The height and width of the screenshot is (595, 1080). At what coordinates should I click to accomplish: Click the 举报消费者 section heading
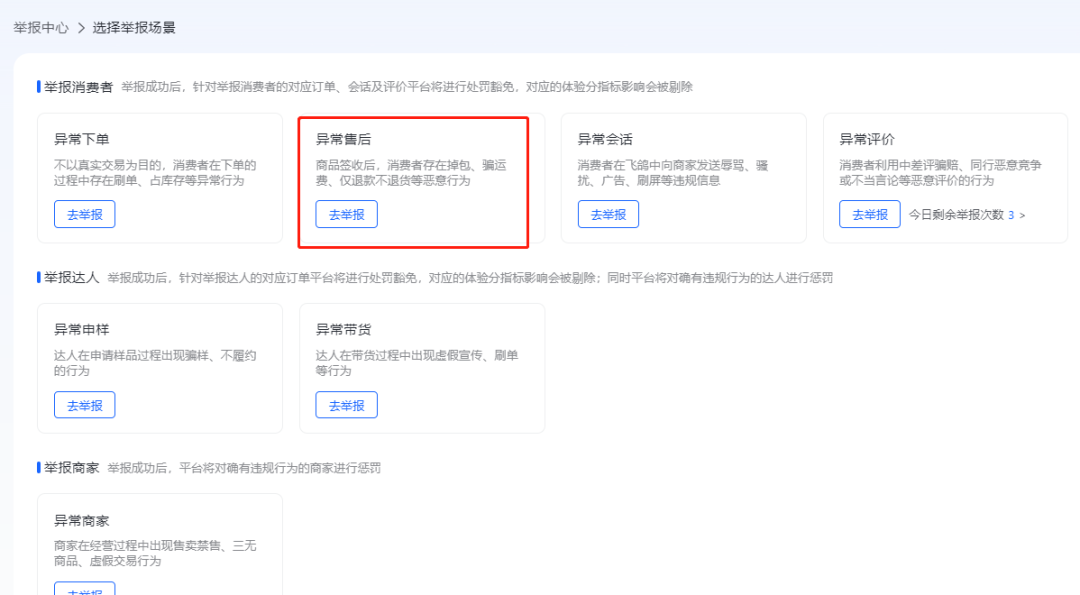pyautogui.click(x=78, y=87)
